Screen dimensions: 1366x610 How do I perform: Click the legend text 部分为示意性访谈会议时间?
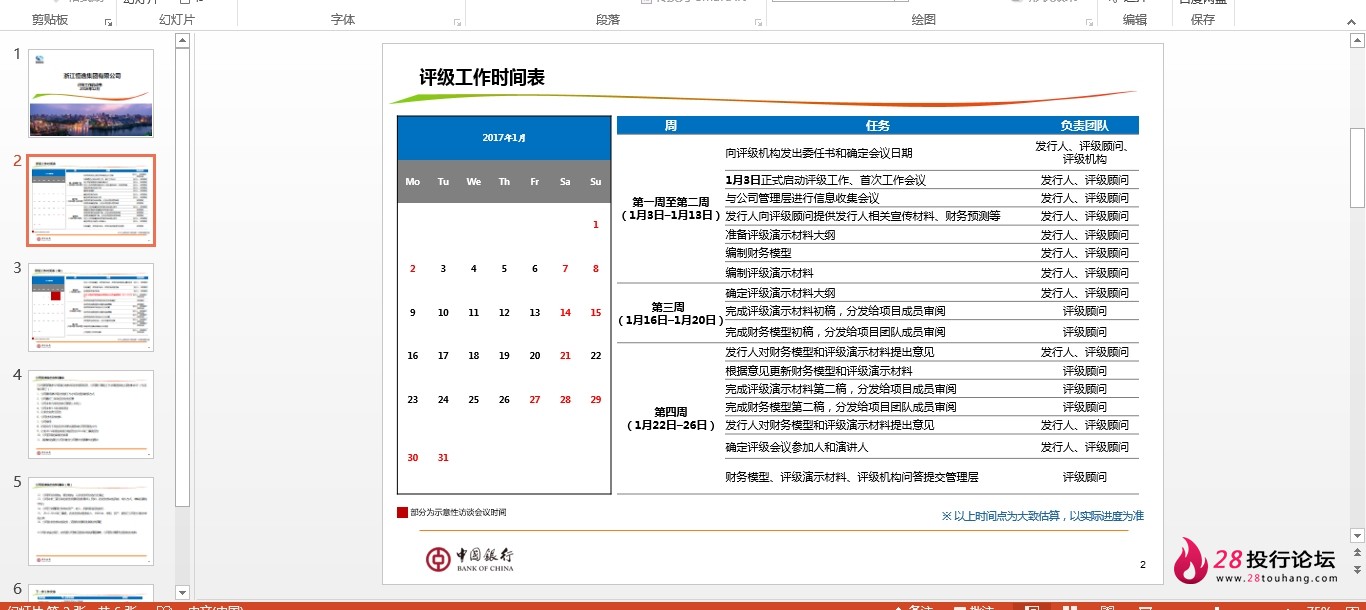click(x=458, y=512)
